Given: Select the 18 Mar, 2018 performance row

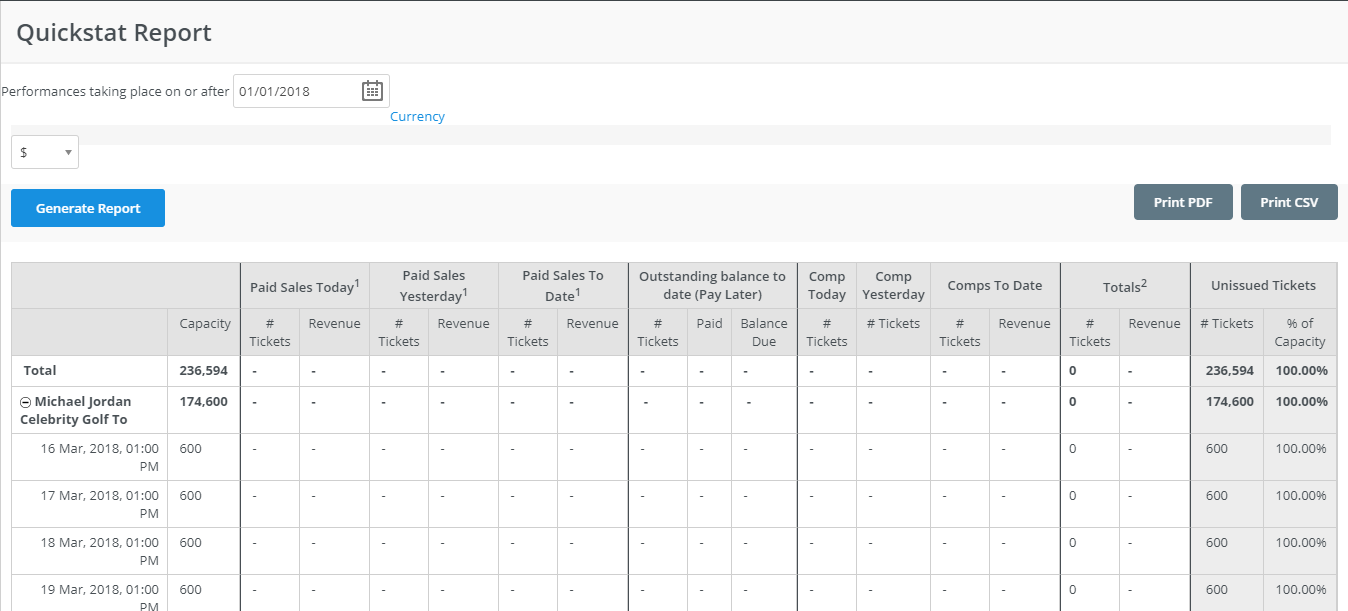Looking at the screenshot, I should [99, 551].
